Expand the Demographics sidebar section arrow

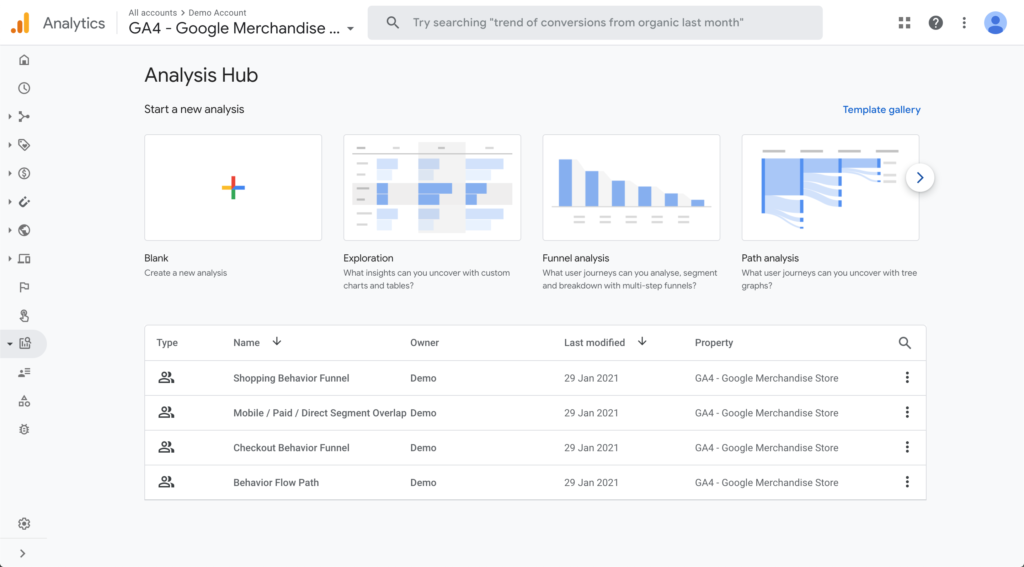coord(10,230)
